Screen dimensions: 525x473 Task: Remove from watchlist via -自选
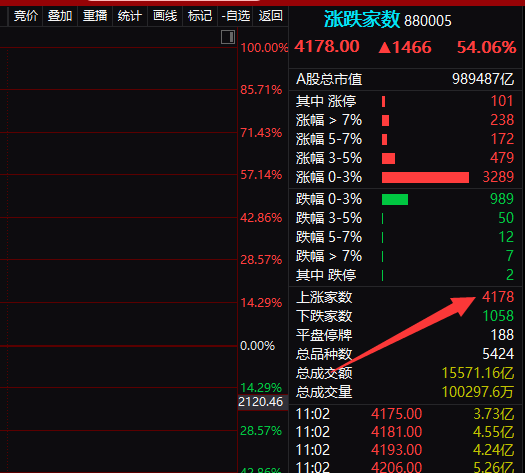(236, 16)
